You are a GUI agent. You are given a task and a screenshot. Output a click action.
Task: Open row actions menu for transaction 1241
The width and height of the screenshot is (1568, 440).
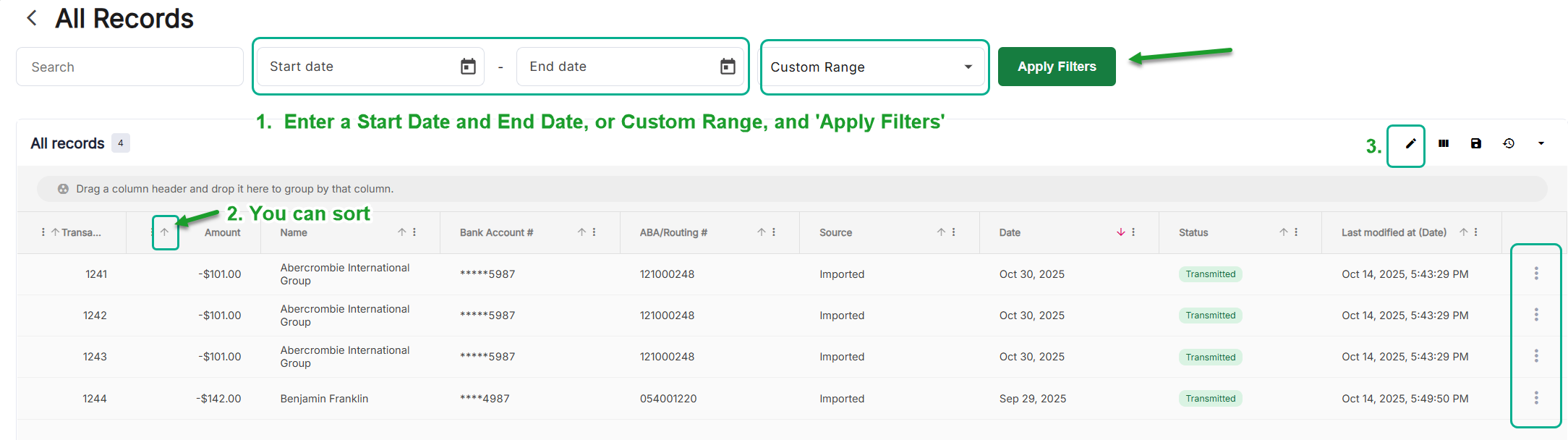click(x=1536, y=274)
